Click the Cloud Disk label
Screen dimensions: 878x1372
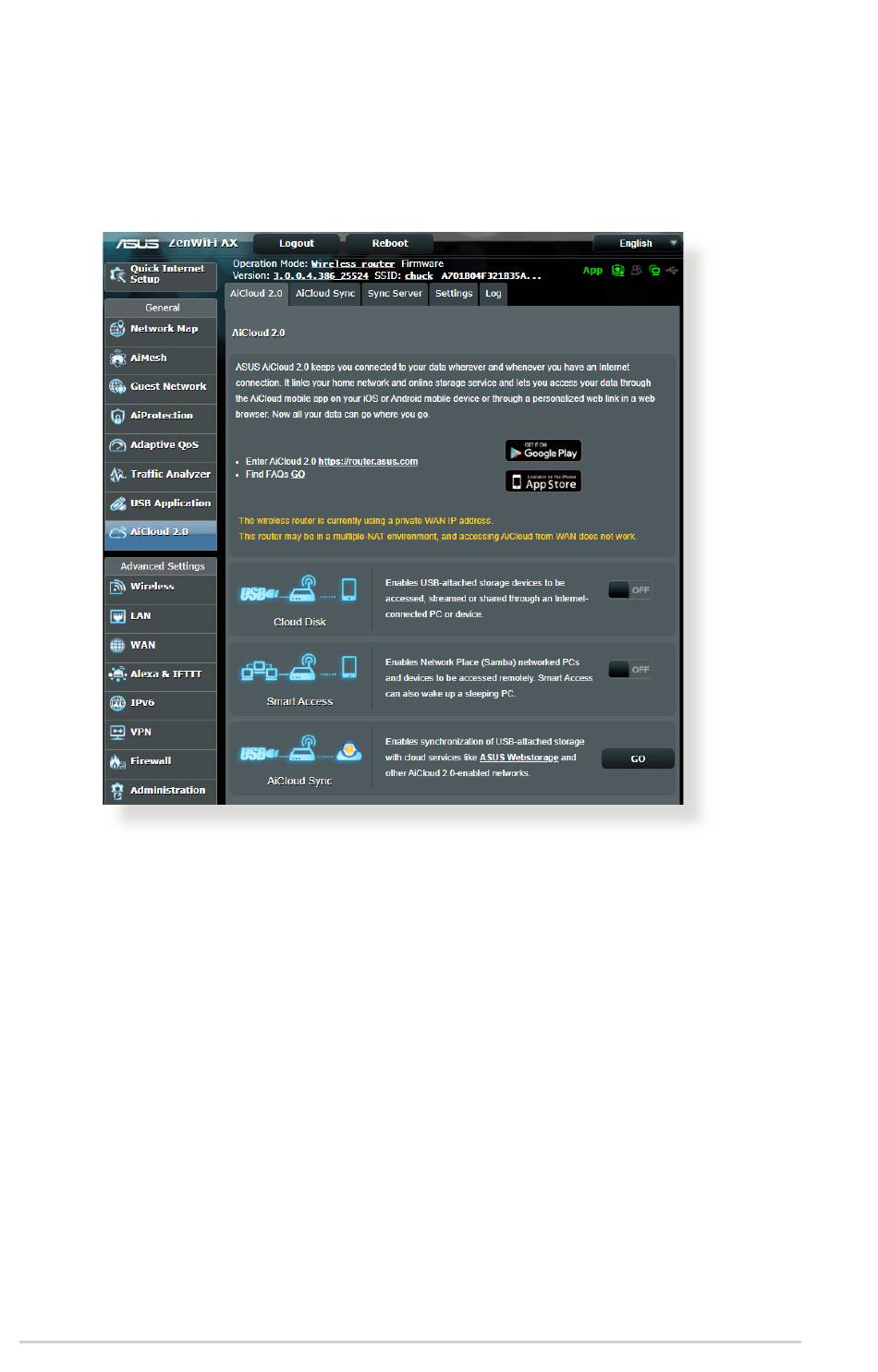tap(299, 623)
